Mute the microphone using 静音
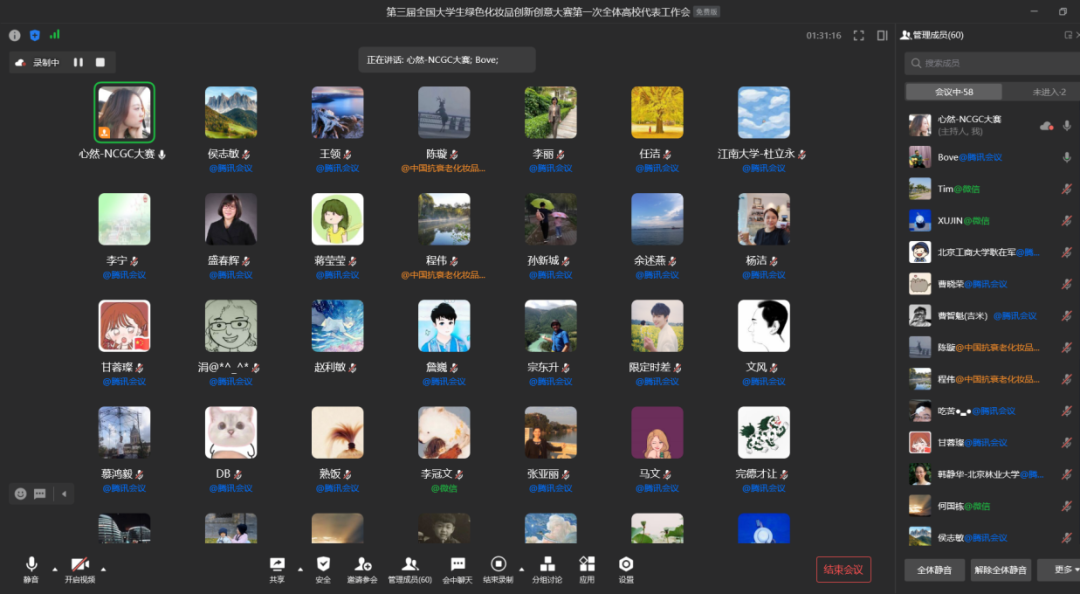The height and width of the screenshot is (594, 1080). coord(31,570)
